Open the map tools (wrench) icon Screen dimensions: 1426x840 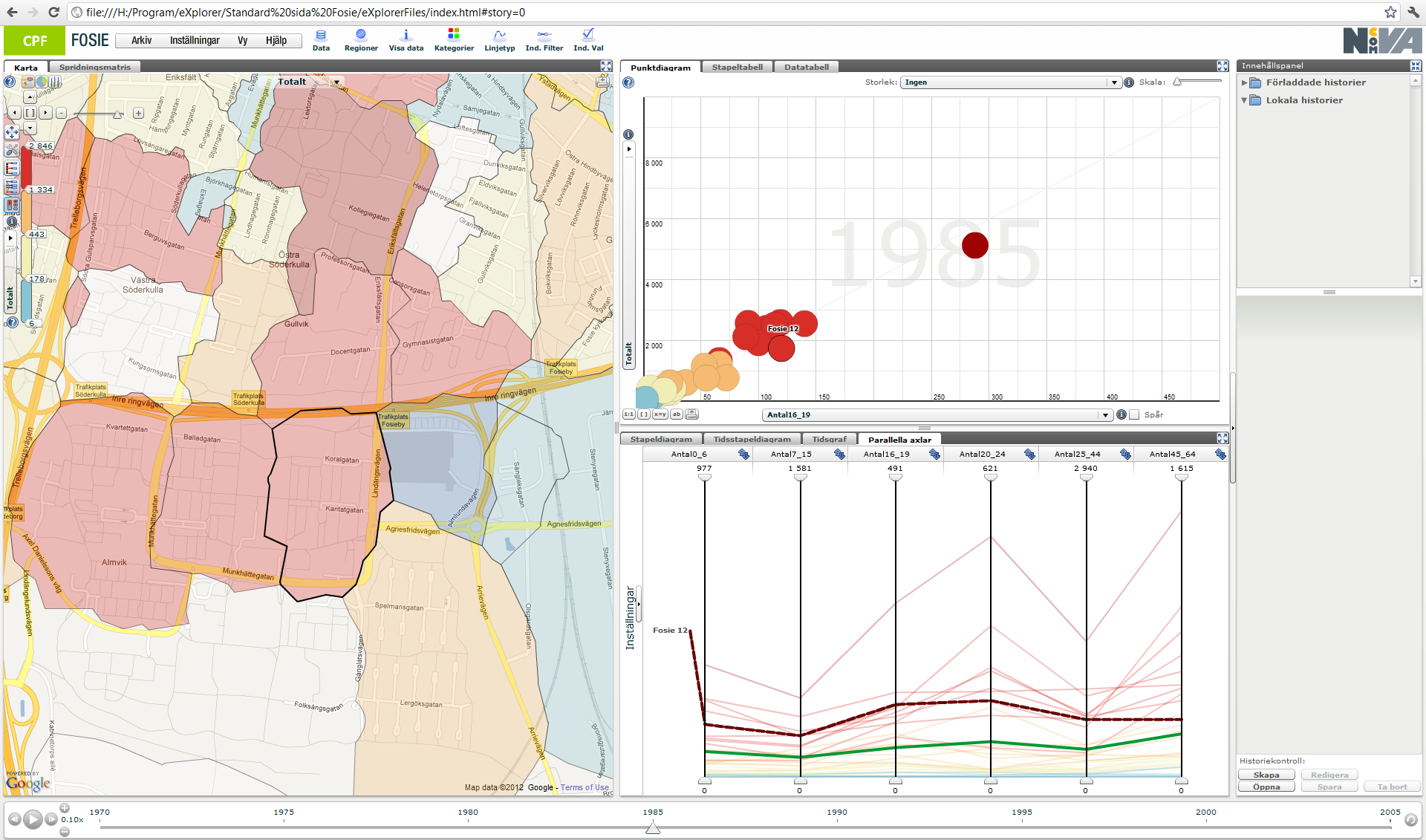11,150
